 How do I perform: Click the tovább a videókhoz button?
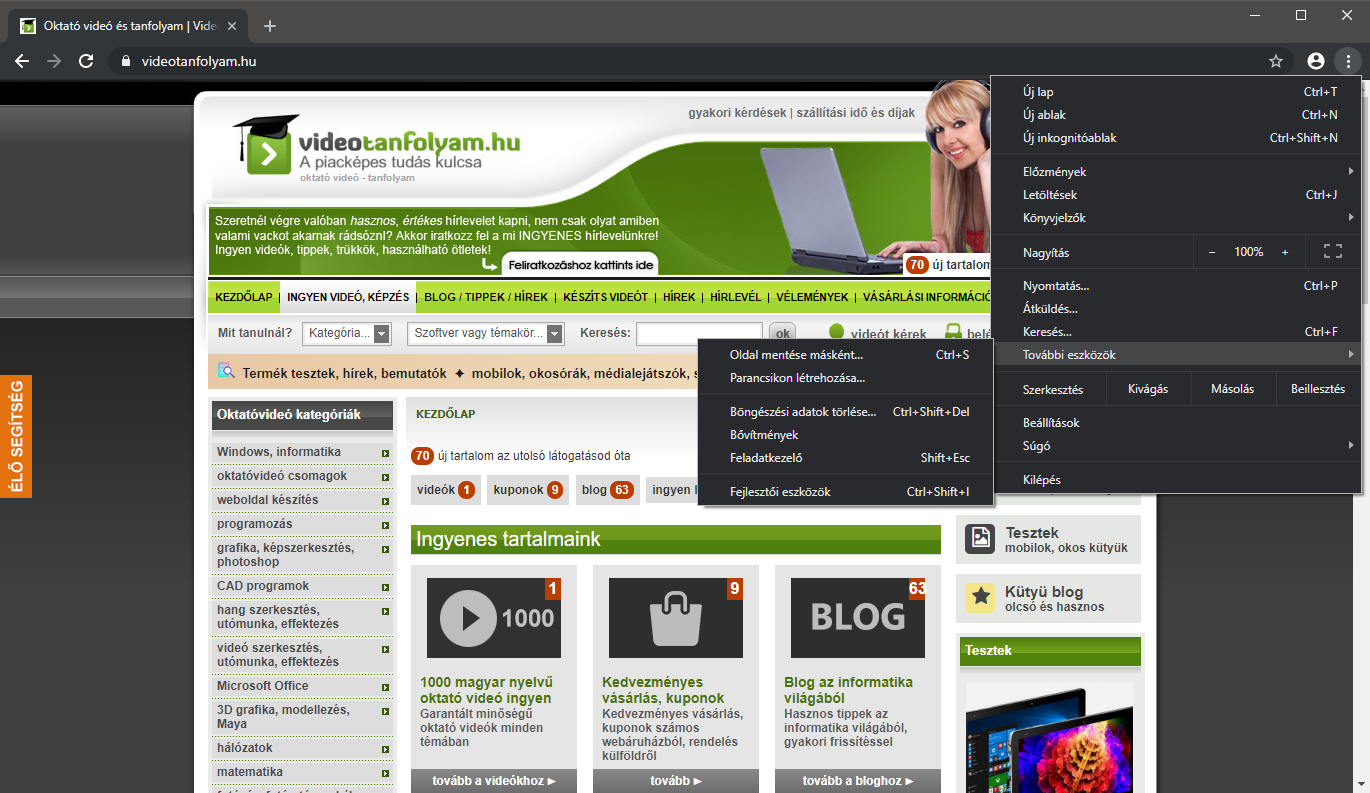[494, 781]
